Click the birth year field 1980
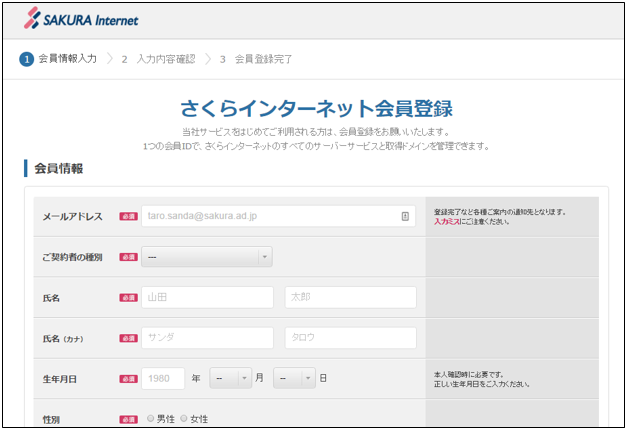 point(163,378)
